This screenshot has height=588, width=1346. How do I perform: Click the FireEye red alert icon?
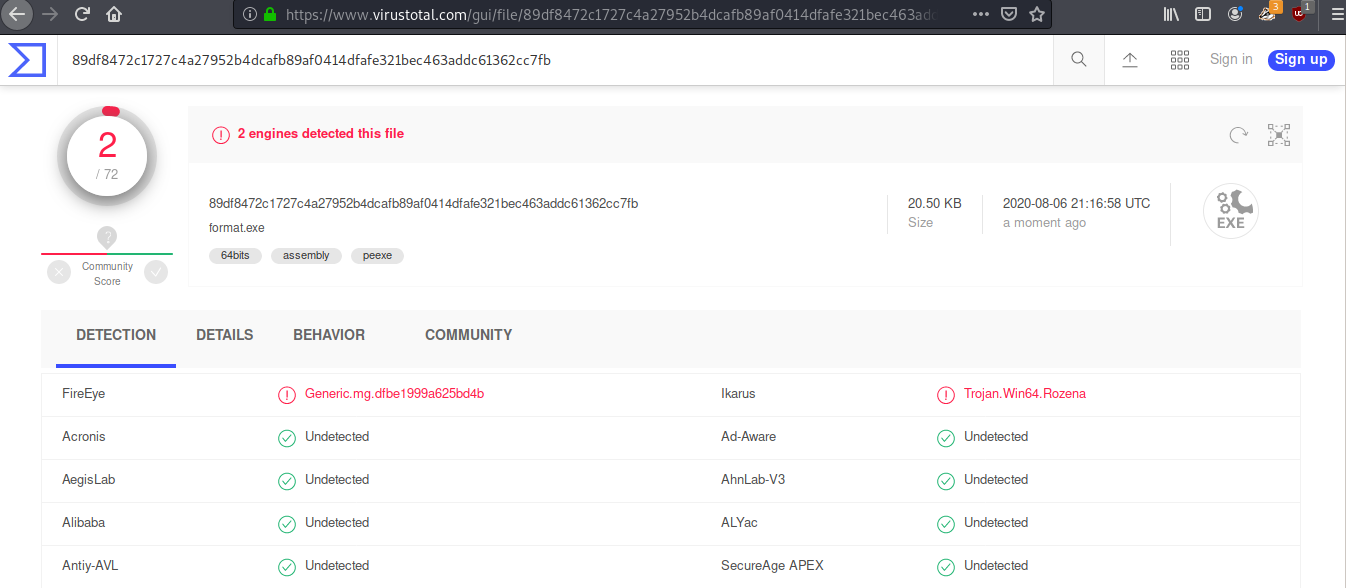point(287,395)
